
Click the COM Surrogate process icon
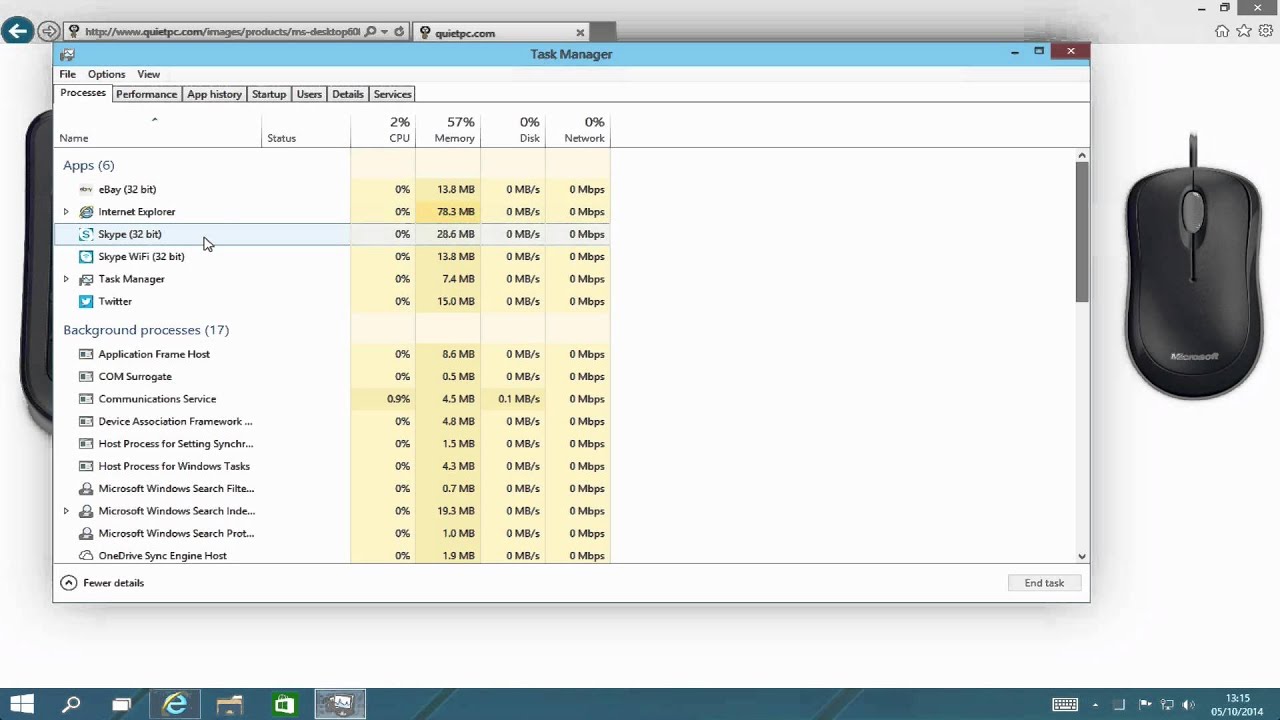click(x=86, y=376)
